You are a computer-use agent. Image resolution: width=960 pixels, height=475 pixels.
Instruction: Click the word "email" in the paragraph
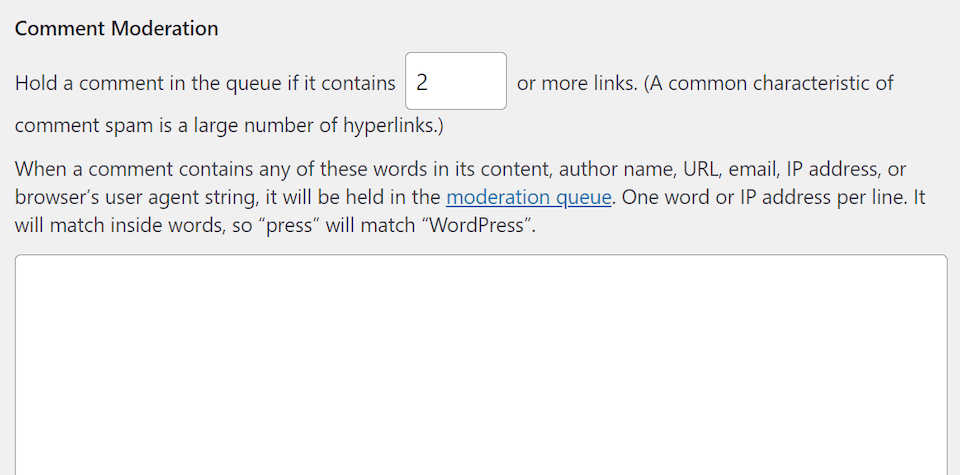(758, 169)
